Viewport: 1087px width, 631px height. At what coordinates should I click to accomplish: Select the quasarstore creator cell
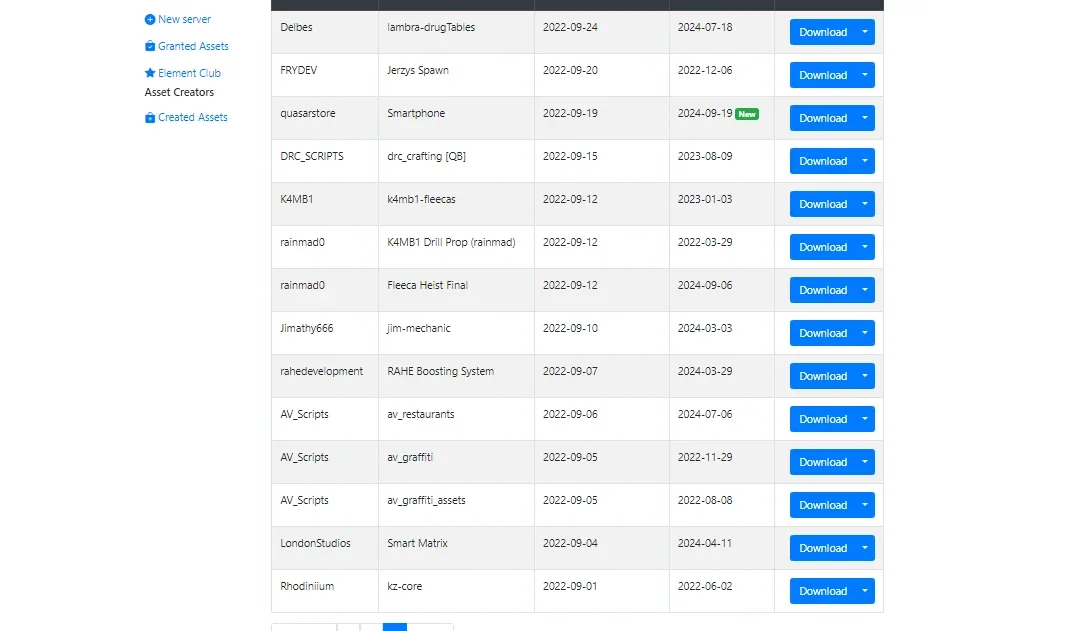(x=324, y=118)
